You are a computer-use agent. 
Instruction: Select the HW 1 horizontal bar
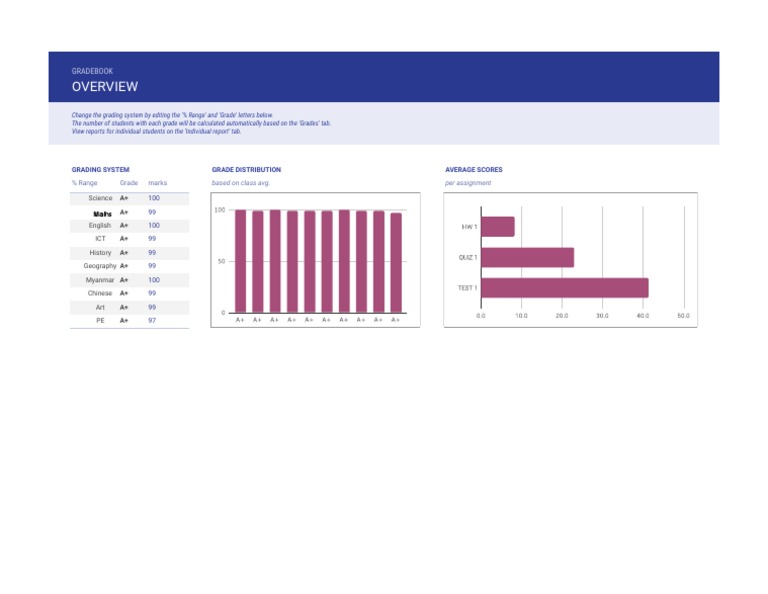(x=498, y=227)
